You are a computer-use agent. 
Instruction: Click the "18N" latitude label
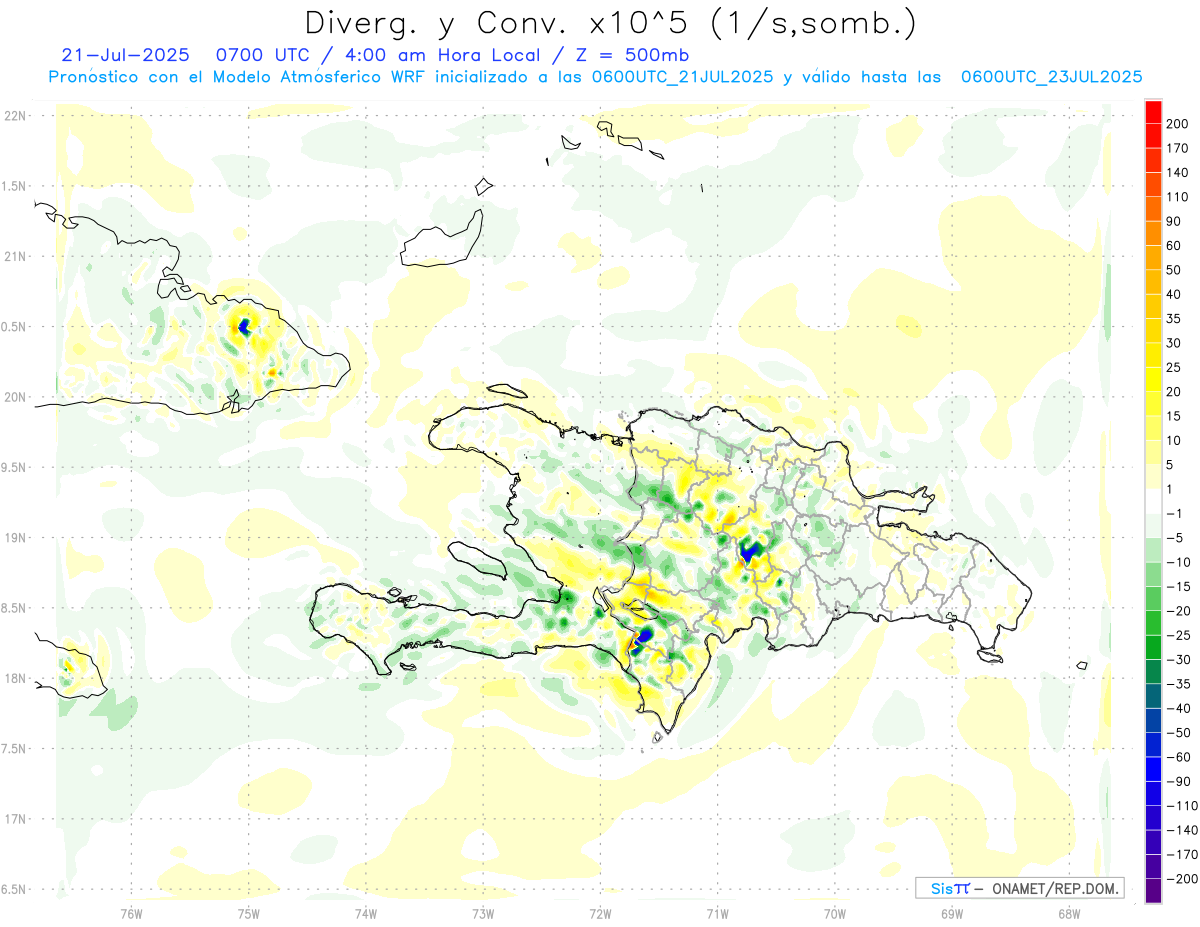coord(15,678)
